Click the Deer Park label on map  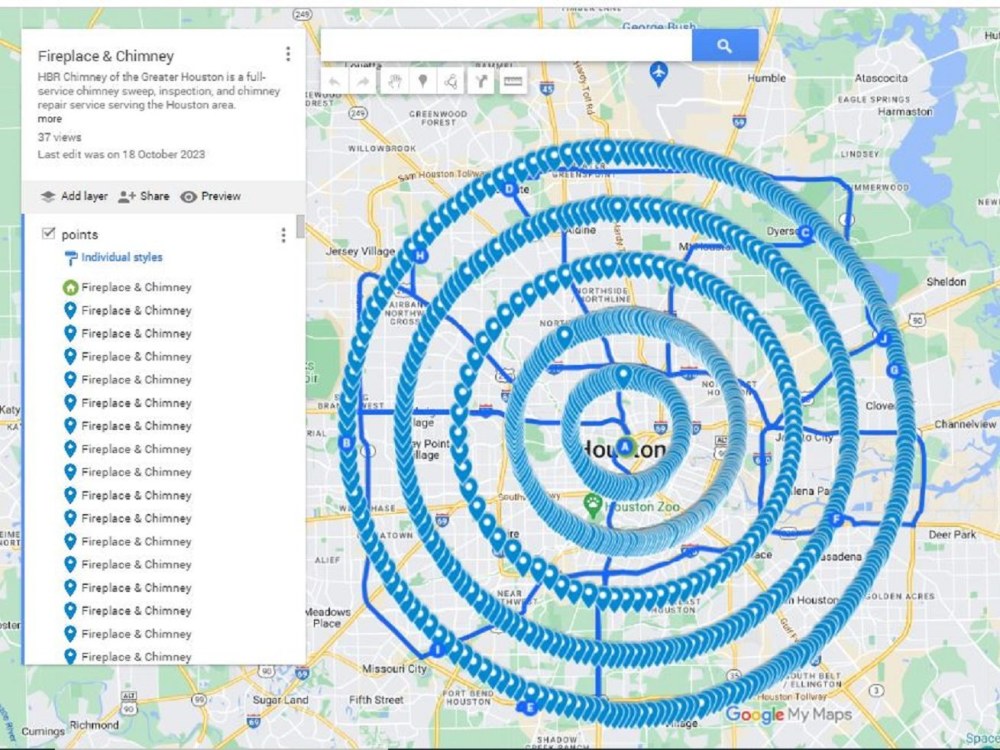tap(952, 534)
